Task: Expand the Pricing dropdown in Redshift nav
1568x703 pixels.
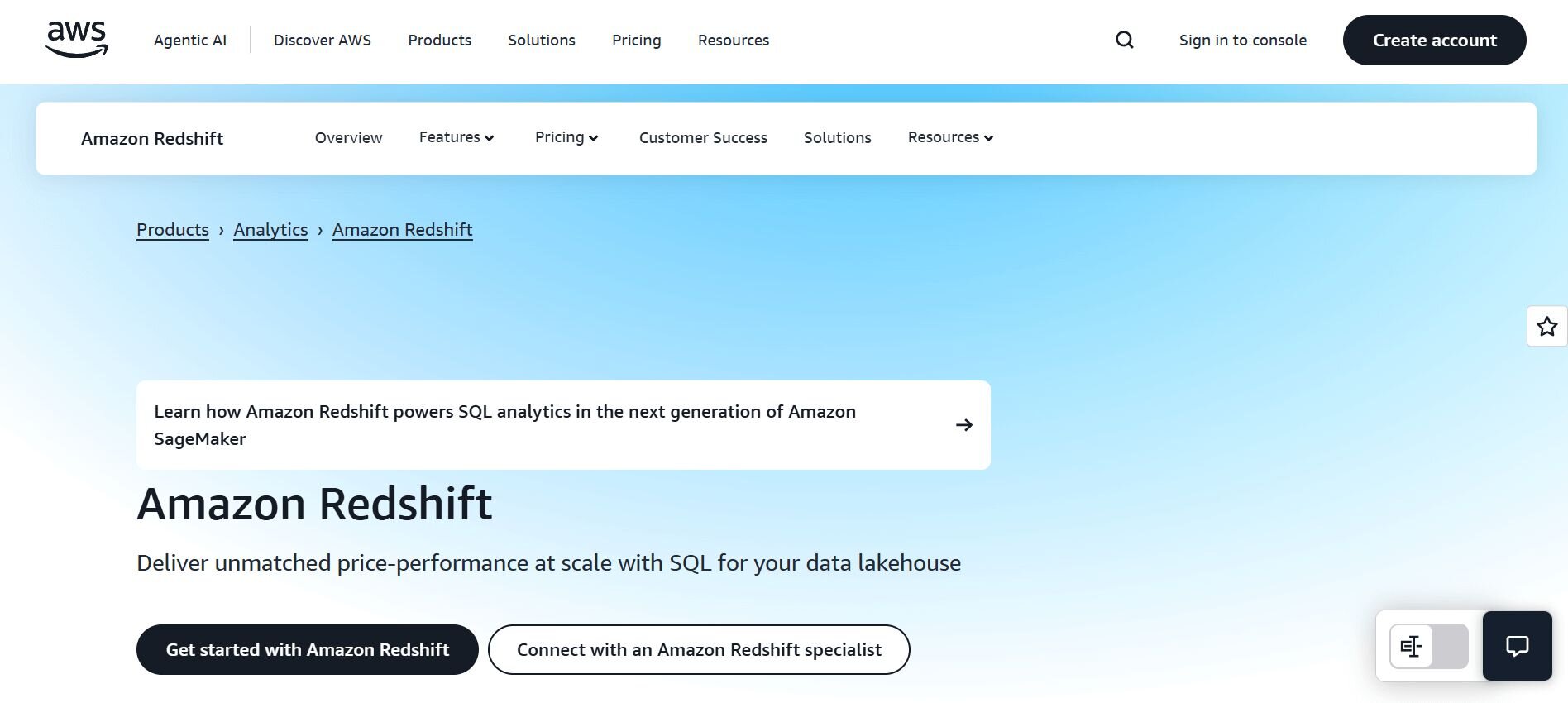Action: pos(566,137)
